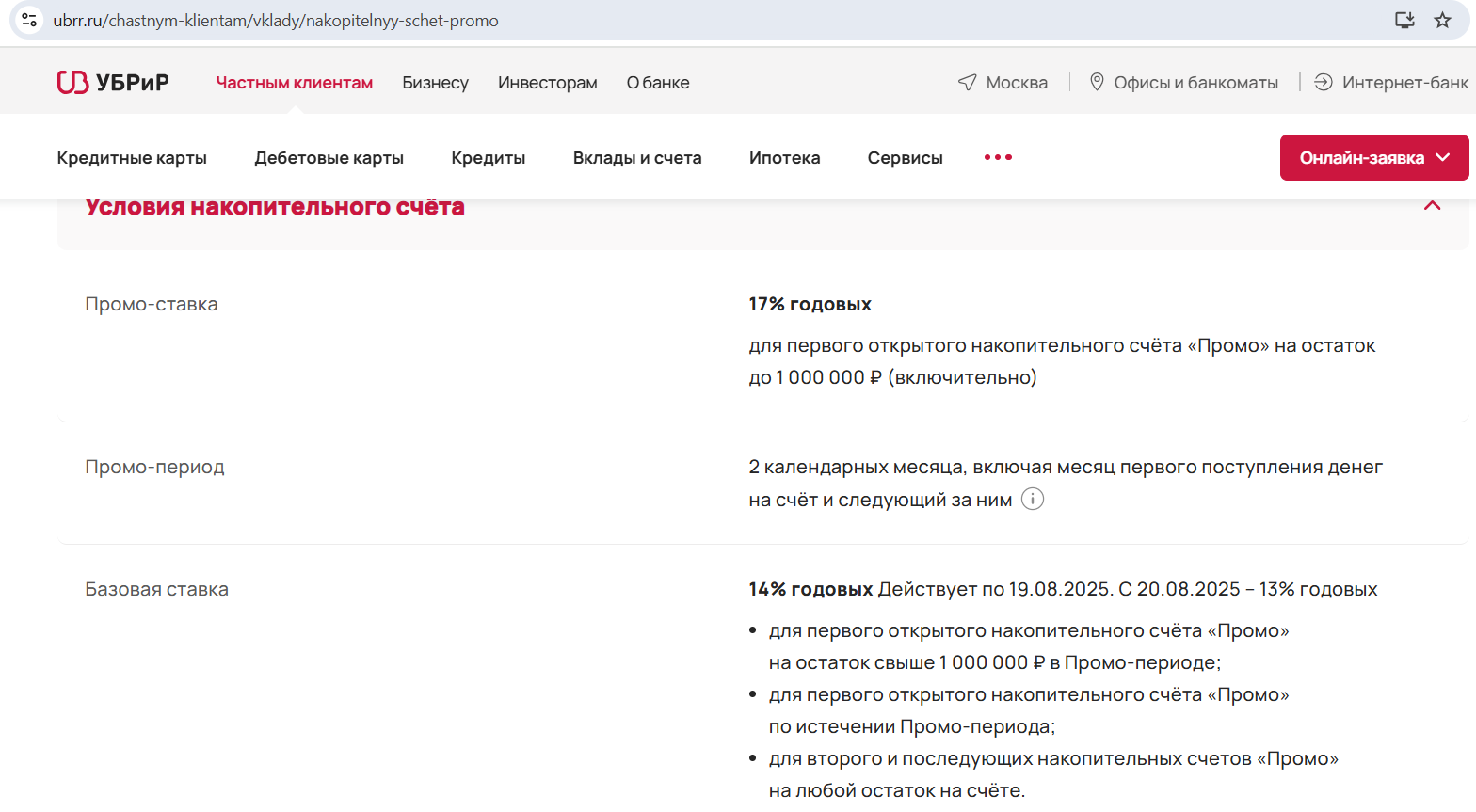
Task: Open the Вклады и счета menu
Action: coord(637,158)
